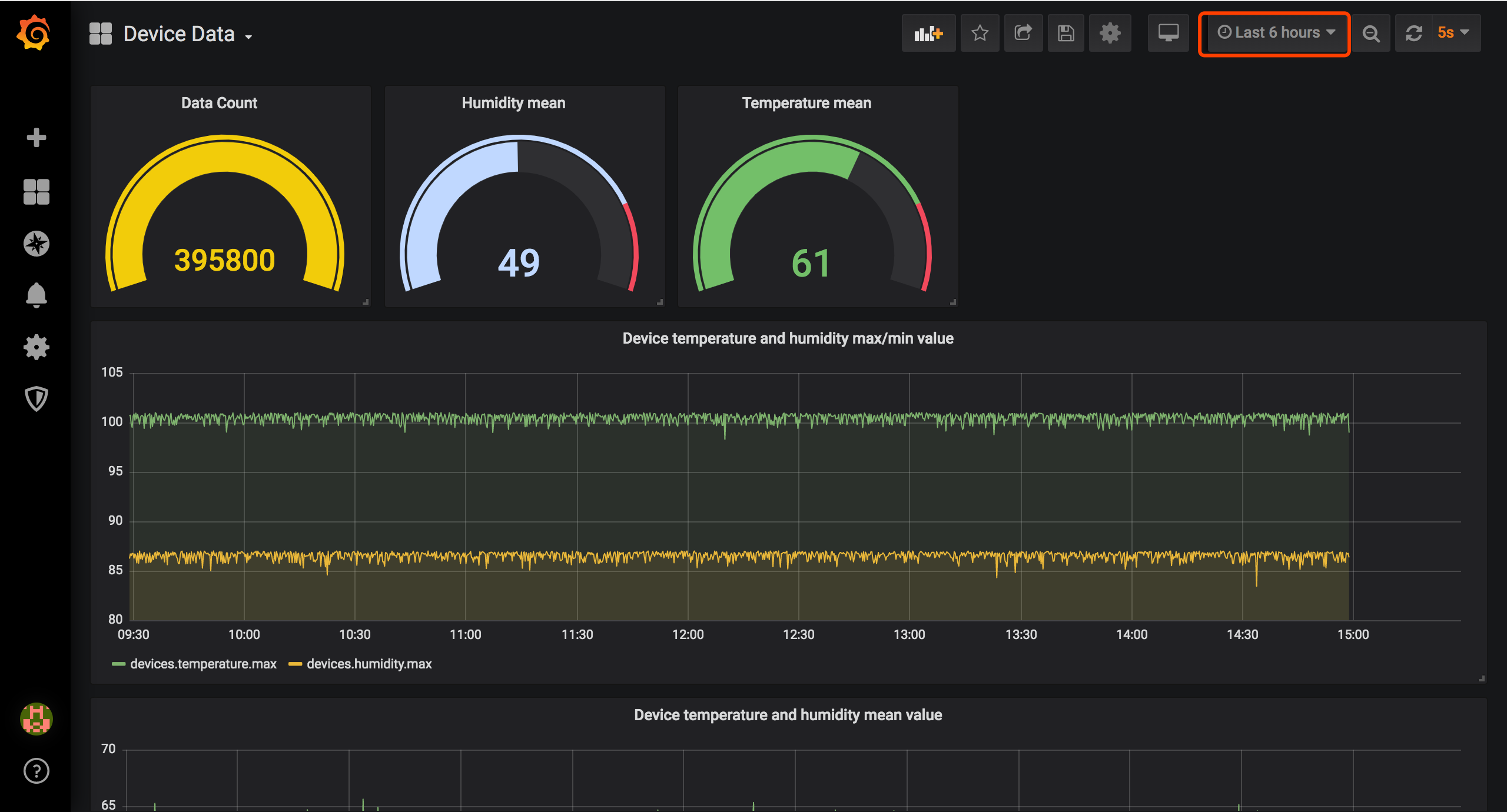
Task: Star the Device Data dashboard
Action: 980,33
